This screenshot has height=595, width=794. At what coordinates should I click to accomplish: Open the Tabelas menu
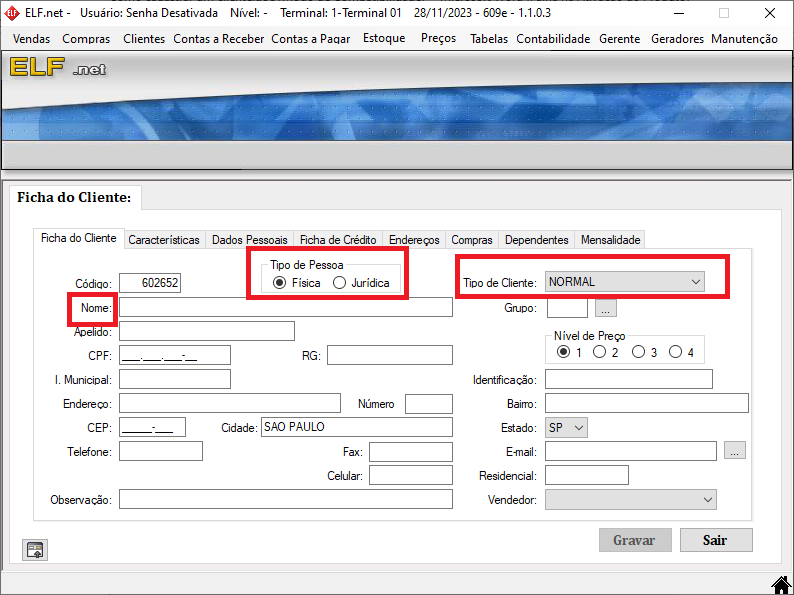point(489,39)
